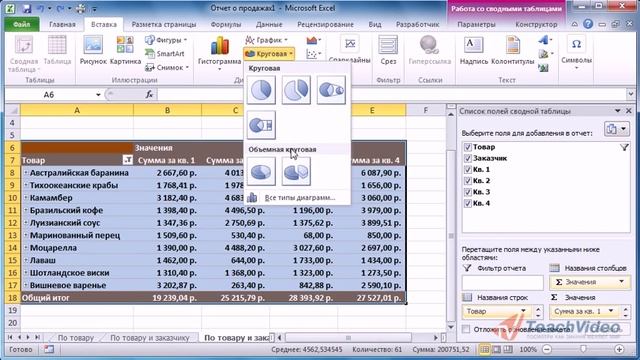Insert a Рисунок from file
640x360 pixels.
tap(93, 51)
